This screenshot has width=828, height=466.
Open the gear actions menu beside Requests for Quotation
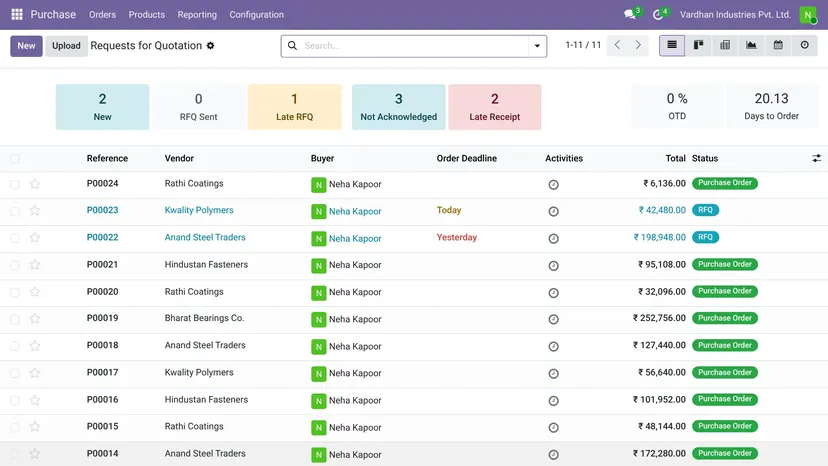point(211,45)
